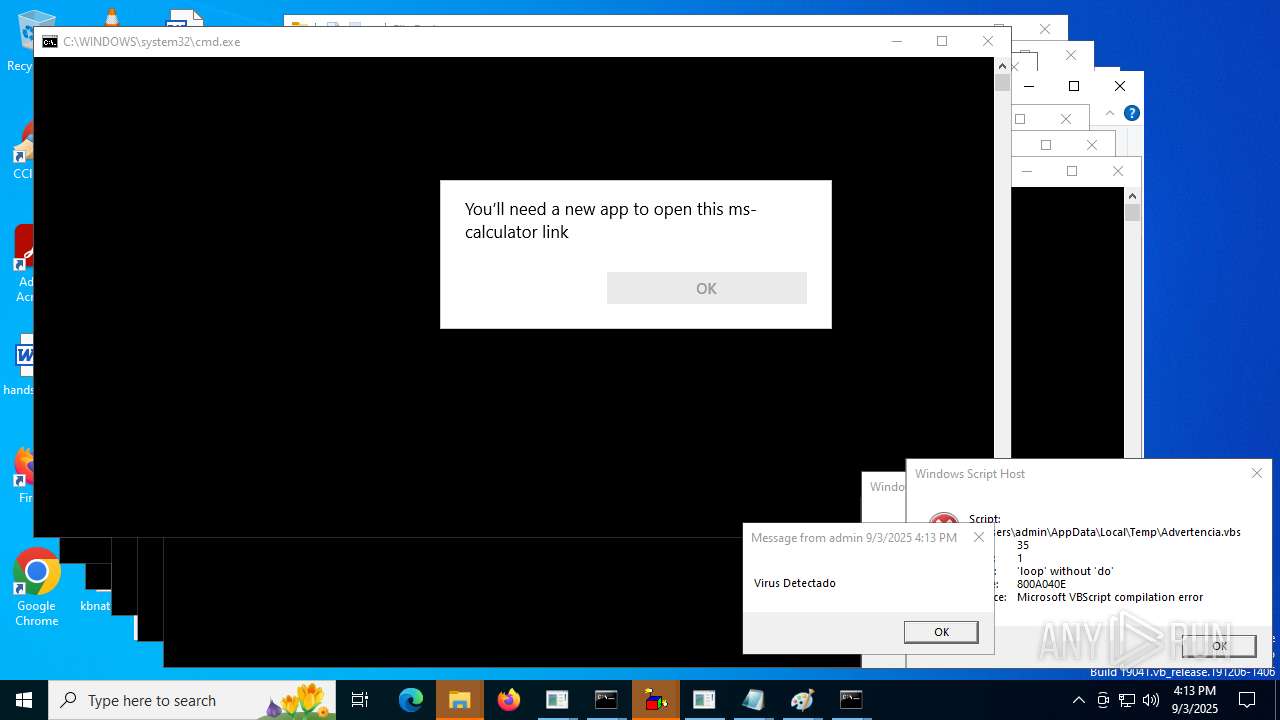Viewport: 1280px width, 720px height.
Task: Click OK in Windows Script Host error dialog
Action: [1219, 646]
